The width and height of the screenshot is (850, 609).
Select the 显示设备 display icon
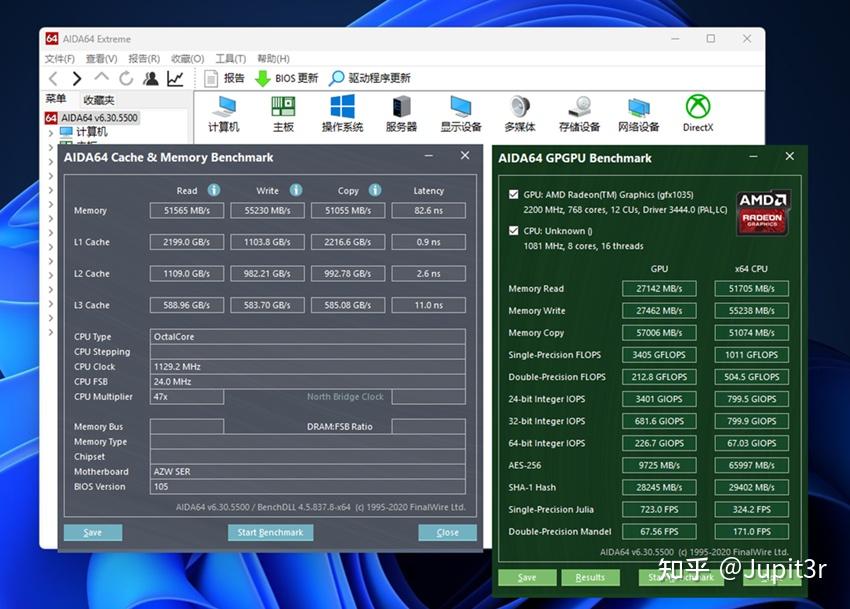(461, 114)
